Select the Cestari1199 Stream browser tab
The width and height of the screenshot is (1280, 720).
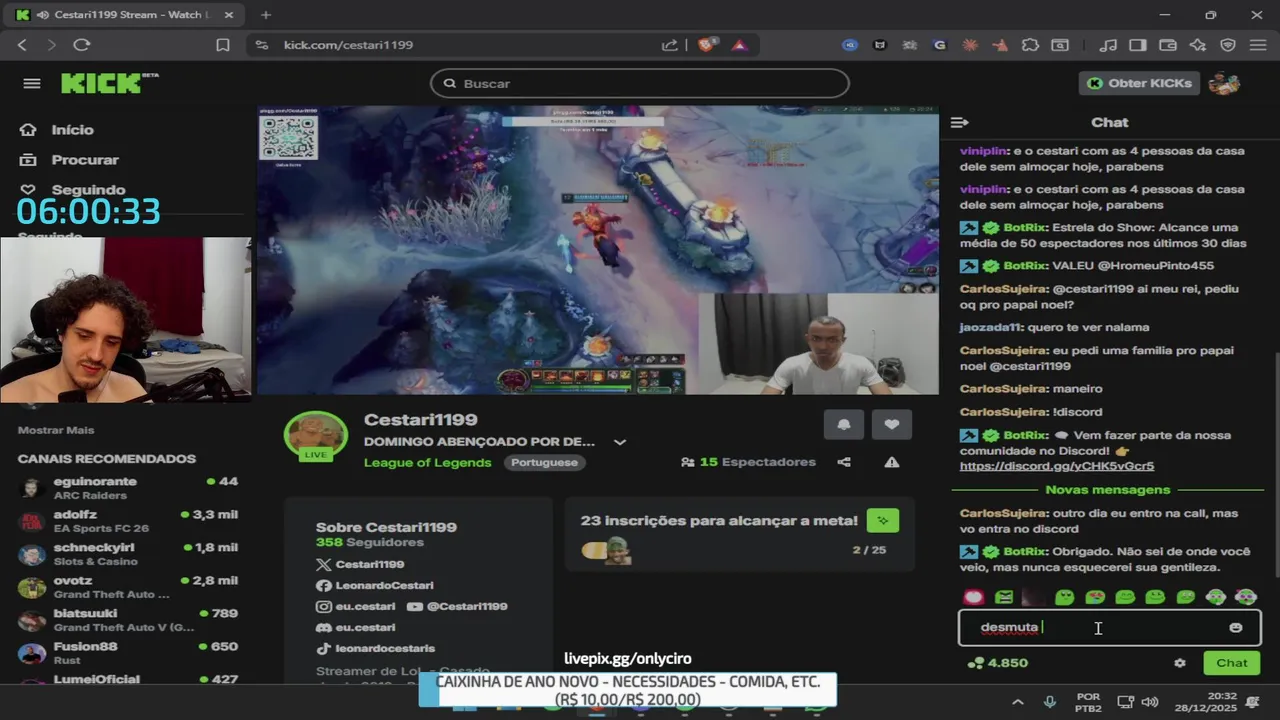122,15
